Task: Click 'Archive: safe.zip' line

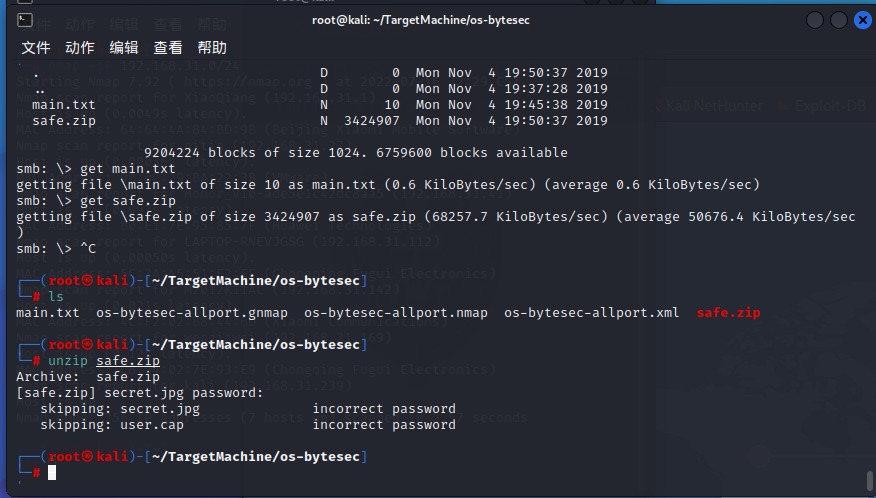Action: point(88,377)
